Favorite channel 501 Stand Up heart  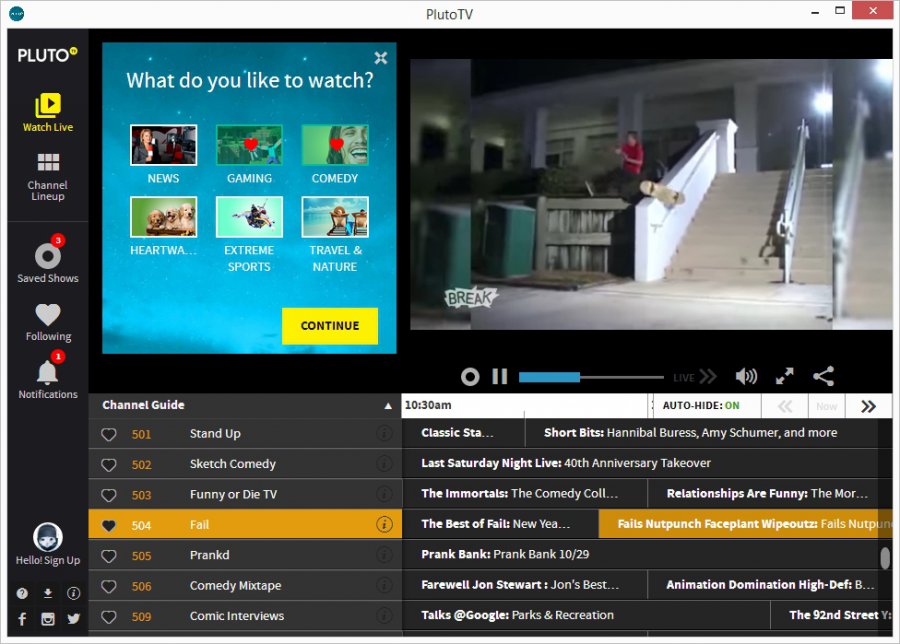pyautogui.click(x=109, y=434)
